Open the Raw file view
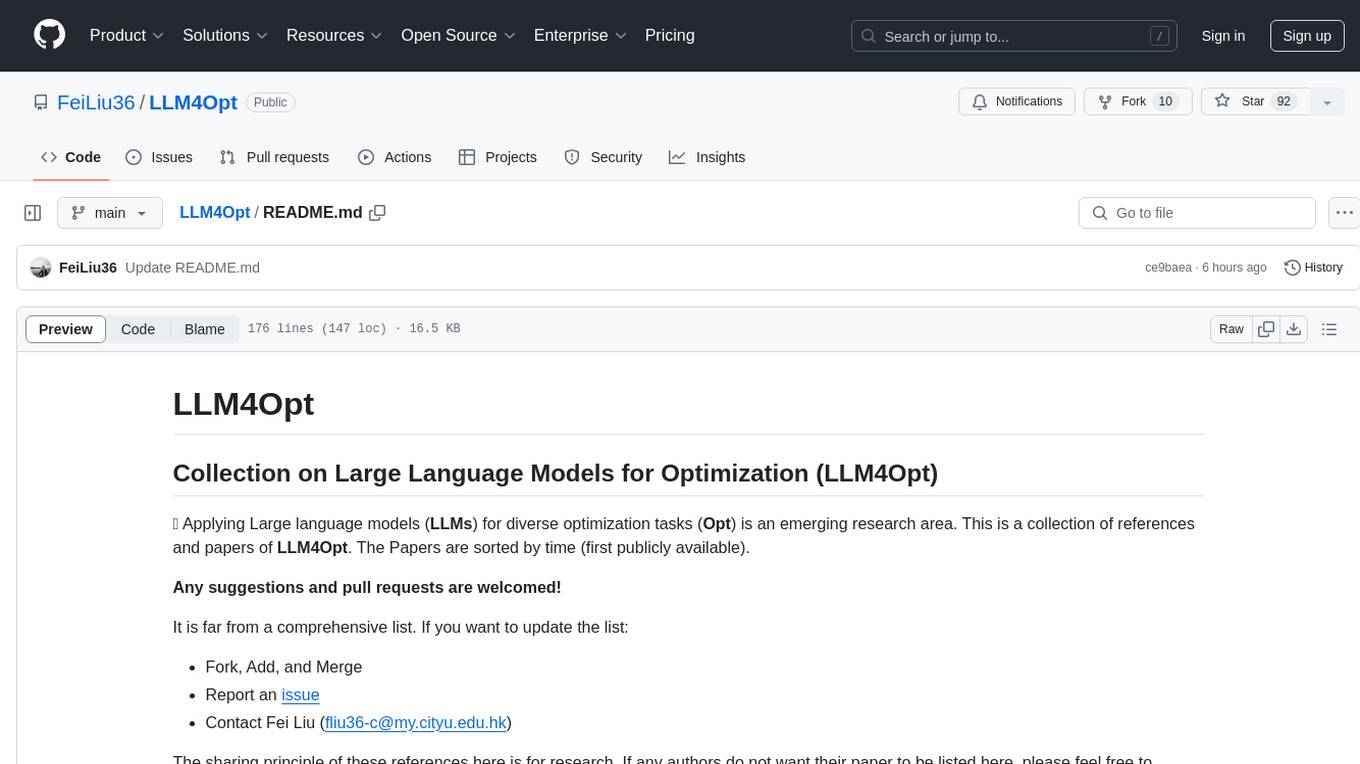 tap(1231, 329)
